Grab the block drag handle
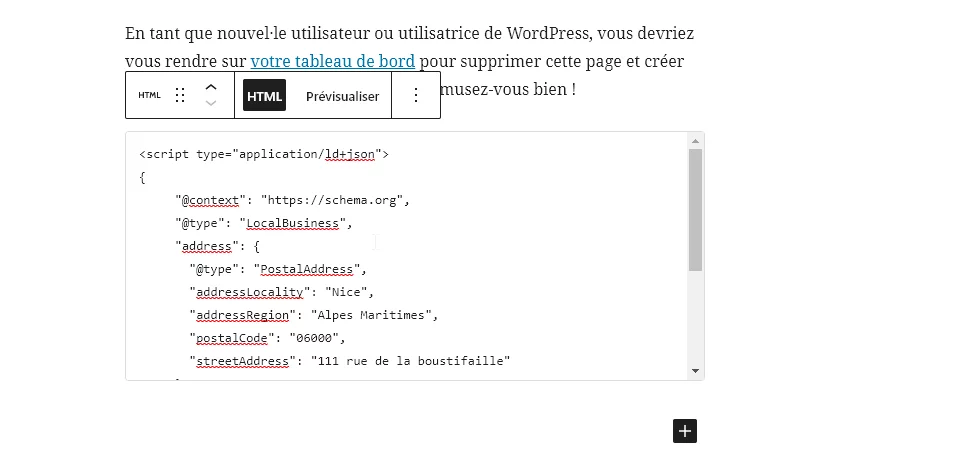 180,96
